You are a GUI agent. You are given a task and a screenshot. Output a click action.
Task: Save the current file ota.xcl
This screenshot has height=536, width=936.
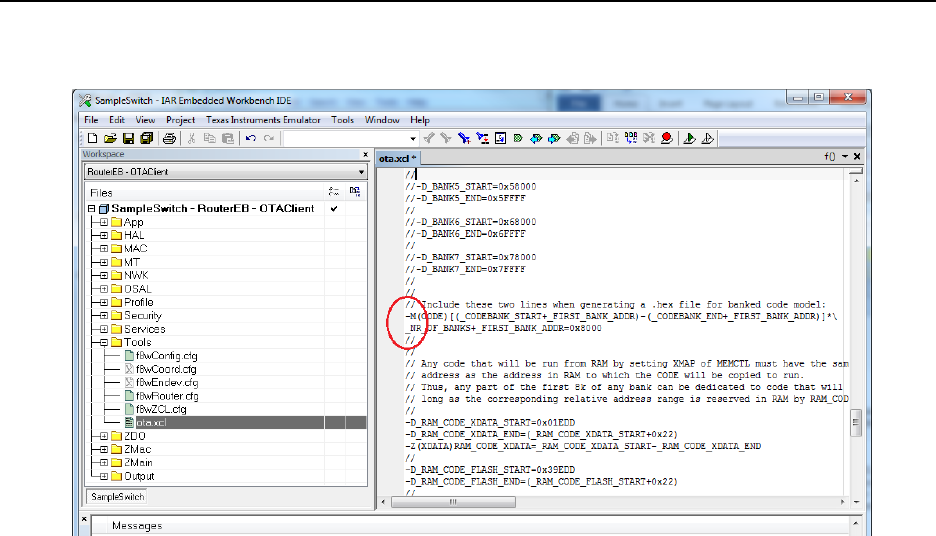[x=128, y=138]
